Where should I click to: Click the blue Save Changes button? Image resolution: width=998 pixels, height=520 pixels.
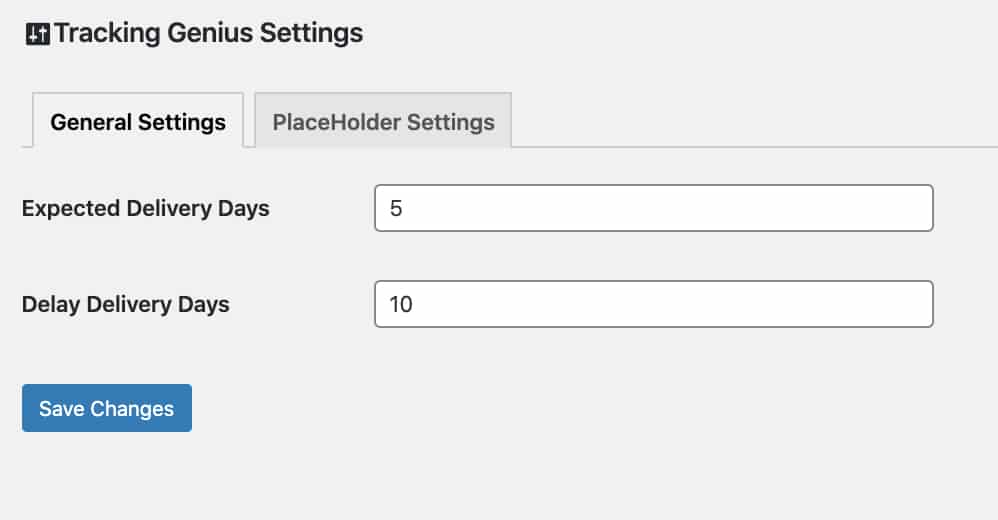pyautogui.click(x=106, y=408)
